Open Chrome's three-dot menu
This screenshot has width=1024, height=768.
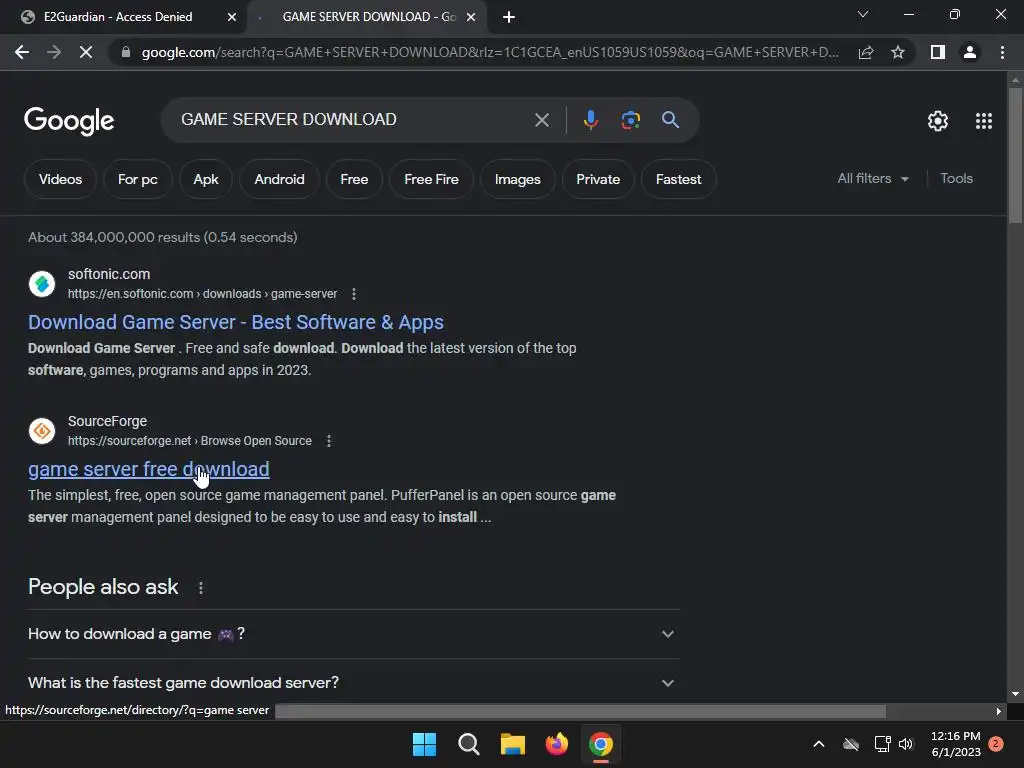(x=1002, y=52)
